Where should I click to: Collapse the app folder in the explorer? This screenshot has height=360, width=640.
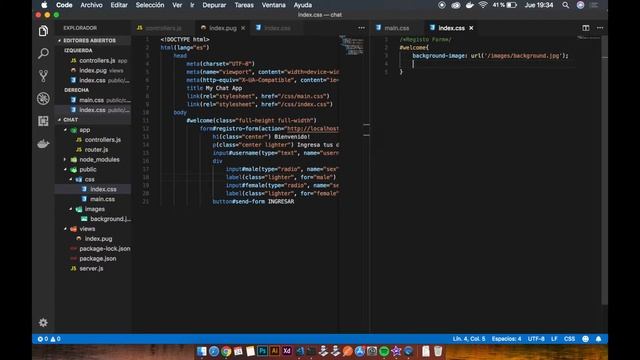point(65,130)
